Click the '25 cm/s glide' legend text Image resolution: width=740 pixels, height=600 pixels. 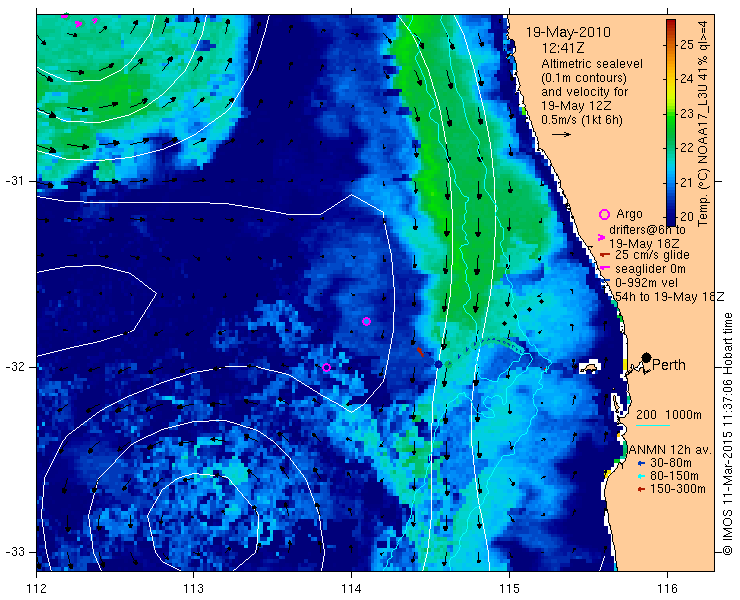pyautogui.click(x=652, y=255)
